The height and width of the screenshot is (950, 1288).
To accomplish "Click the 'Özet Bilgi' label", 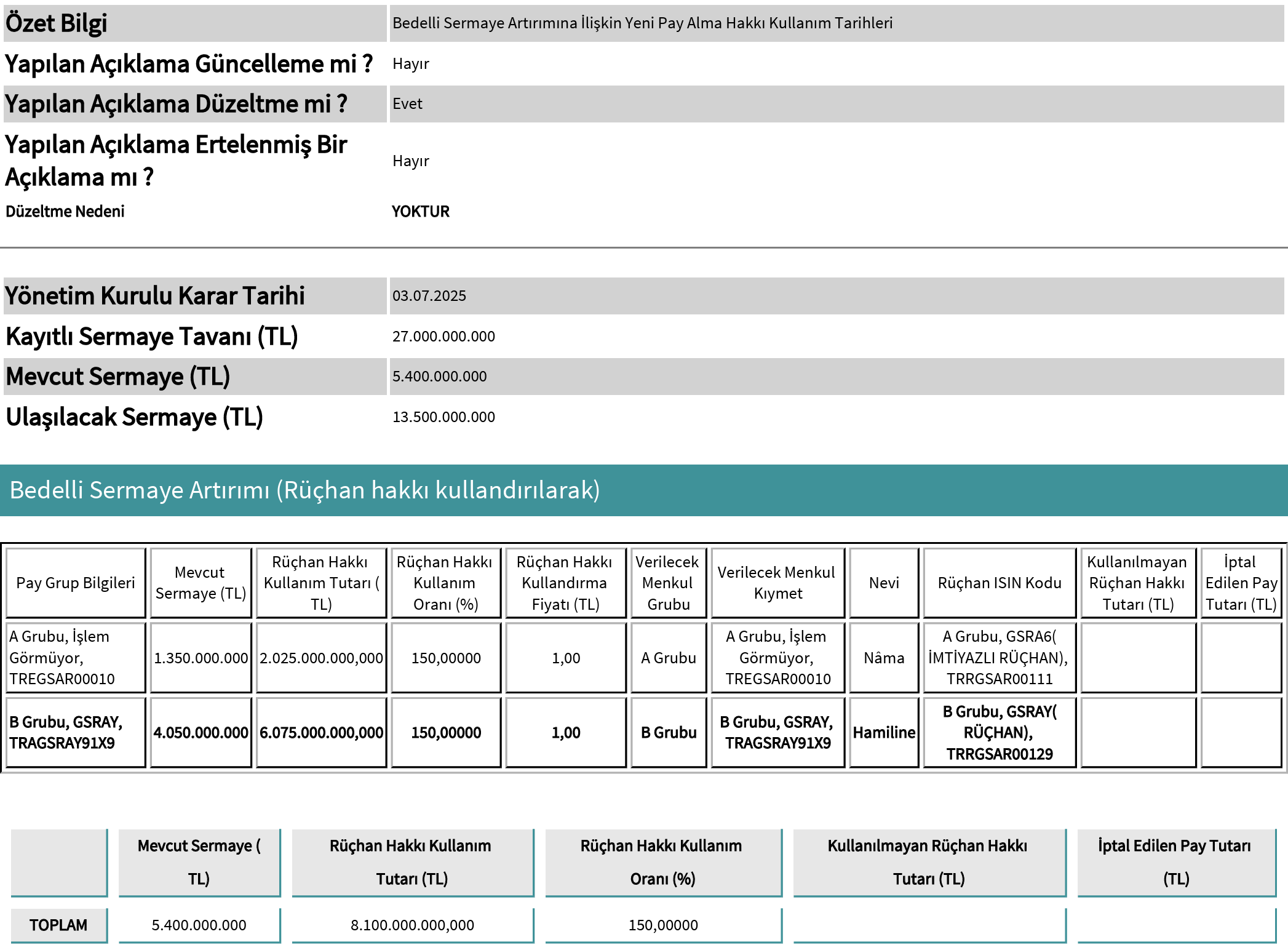I will (x=56, y=23).
